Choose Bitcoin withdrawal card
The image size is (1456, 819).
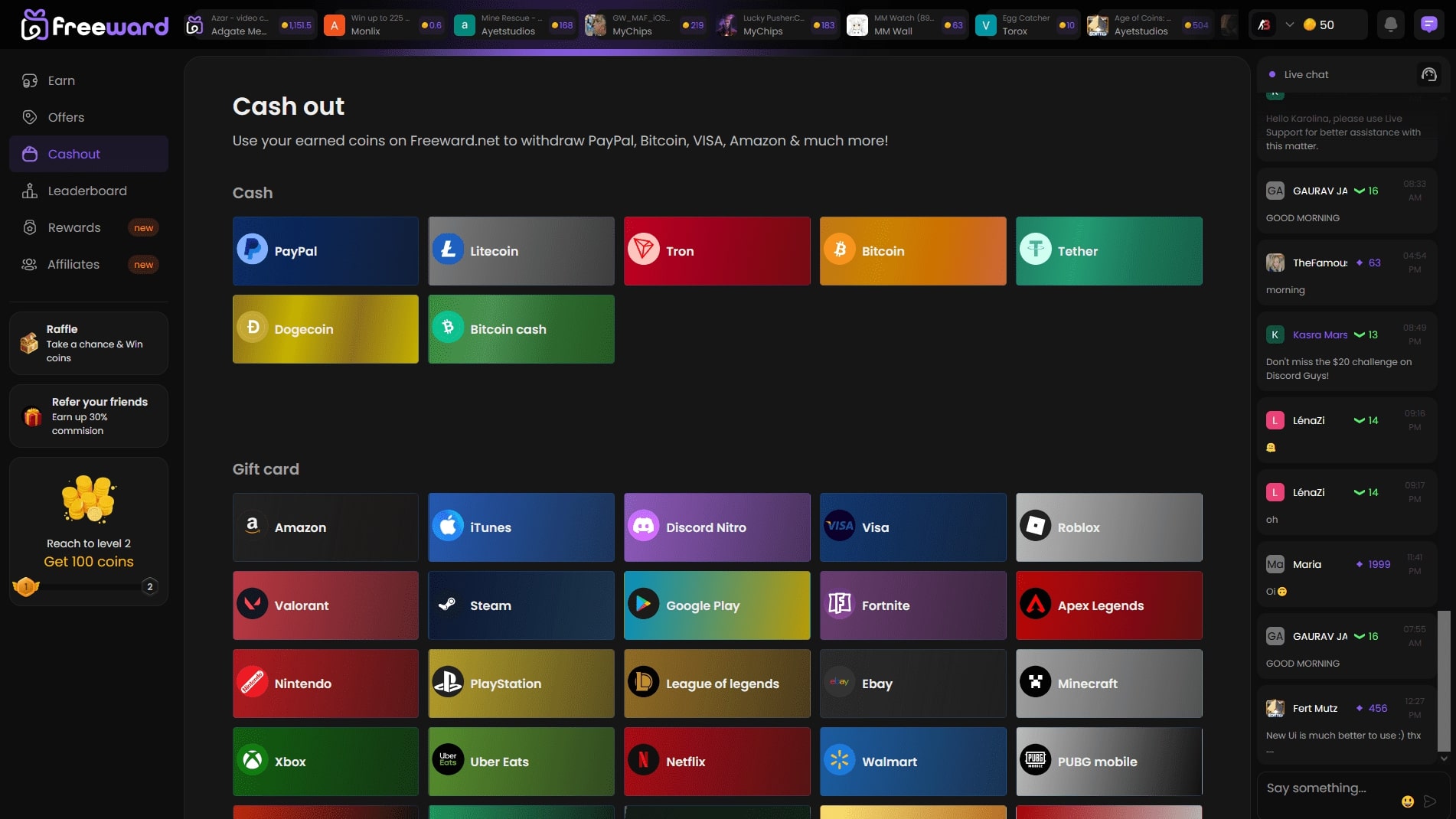coord(912,251)
